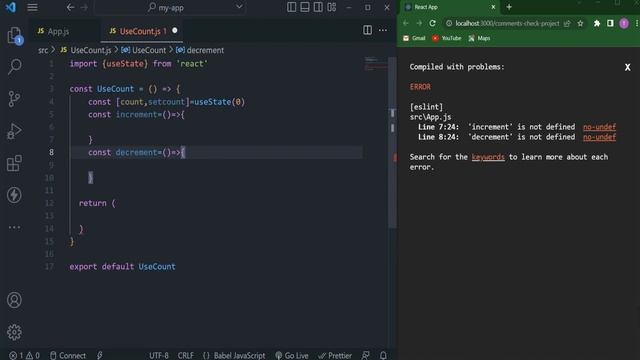Open the notifications bell icon
This screenshot has width=640, height=360.
coord(383,356)
